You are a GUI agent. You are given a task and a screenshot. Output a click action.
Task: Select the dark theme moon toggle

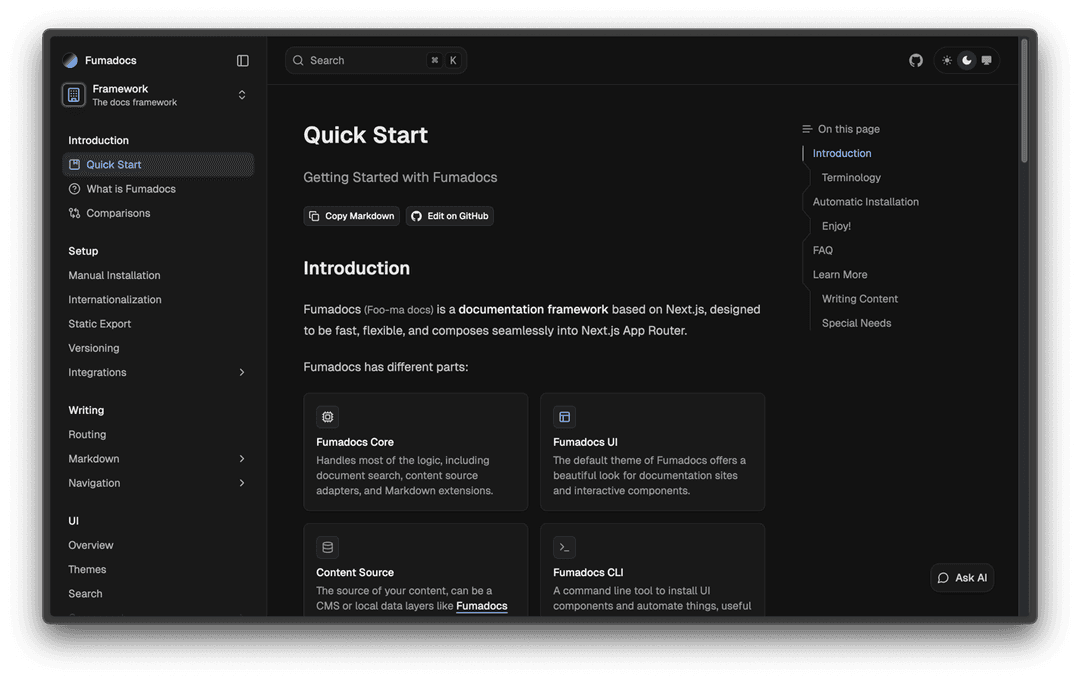tap(967, 61)
